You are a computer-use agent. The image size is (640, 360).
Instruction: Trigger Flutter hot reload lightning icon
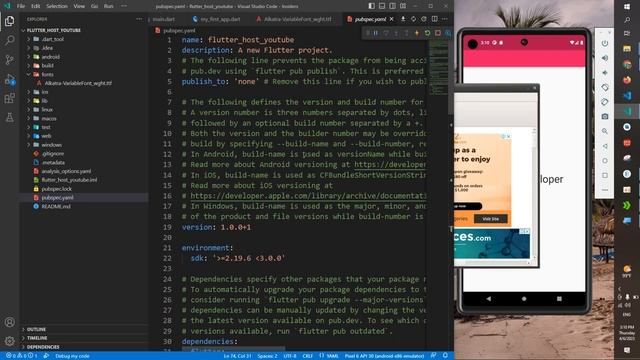pos(417,33)
